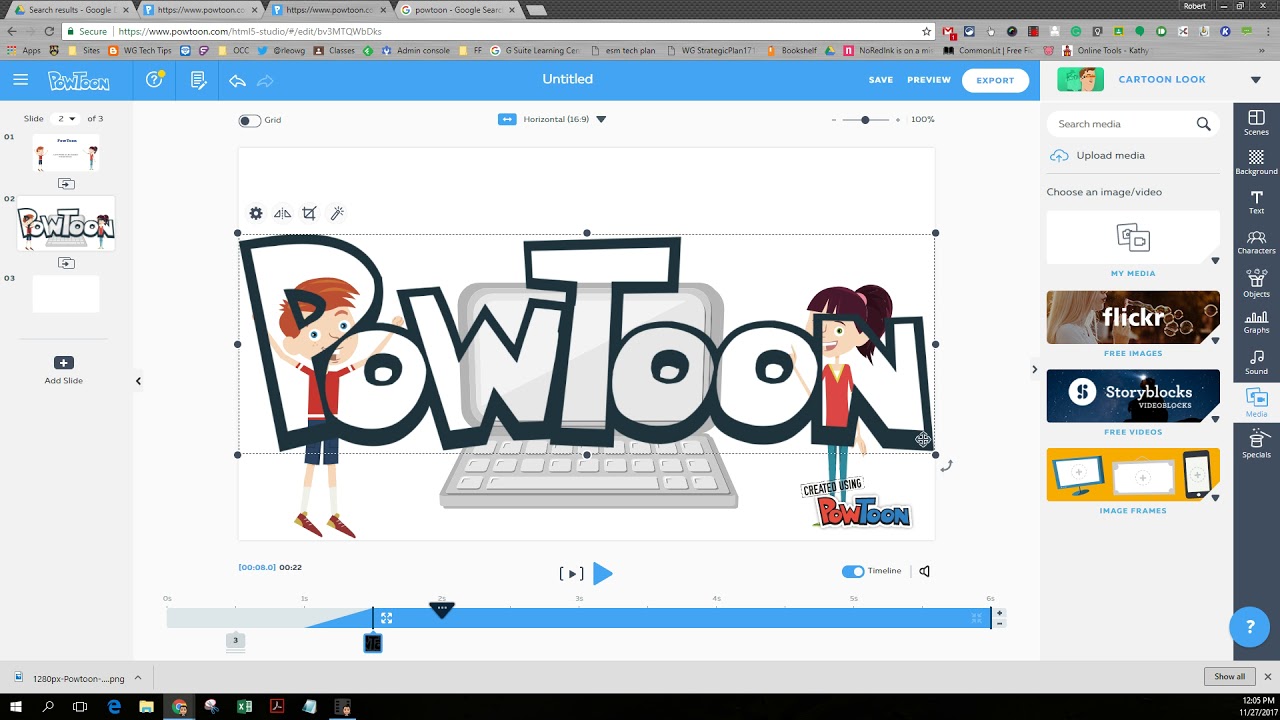Click Add Slide
The image size is (1280, 720).
coord(64,369)
